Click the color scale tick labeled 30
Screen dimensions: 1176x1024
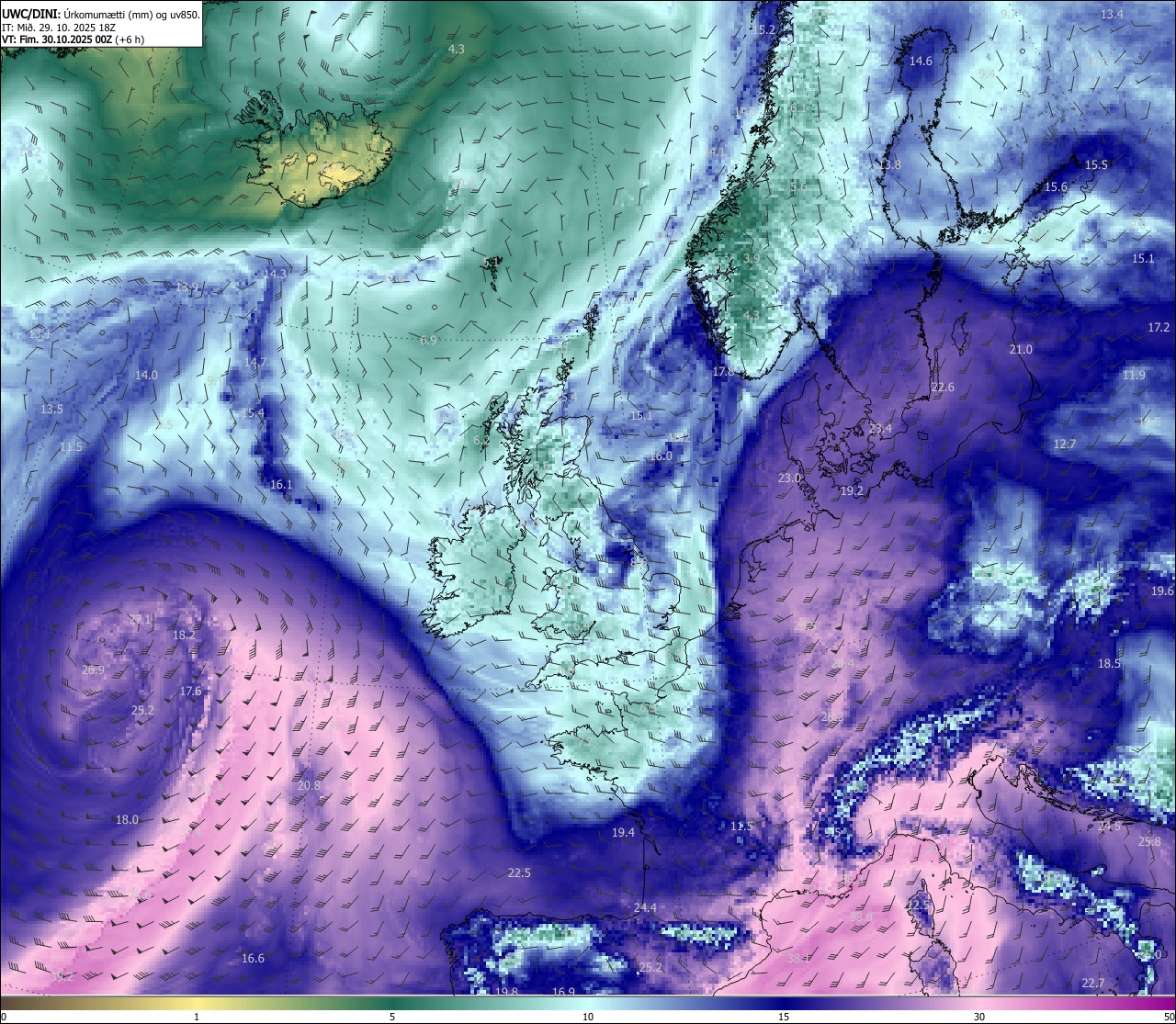coord(979,1017)
